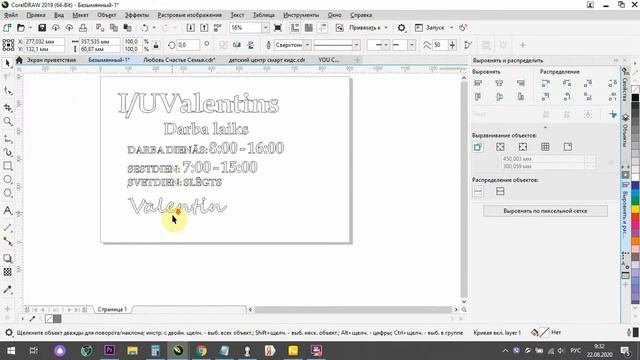Viewport: 640px width, 360px height.
Task: Select the Zoom magnifier tool
Action: 7,121
